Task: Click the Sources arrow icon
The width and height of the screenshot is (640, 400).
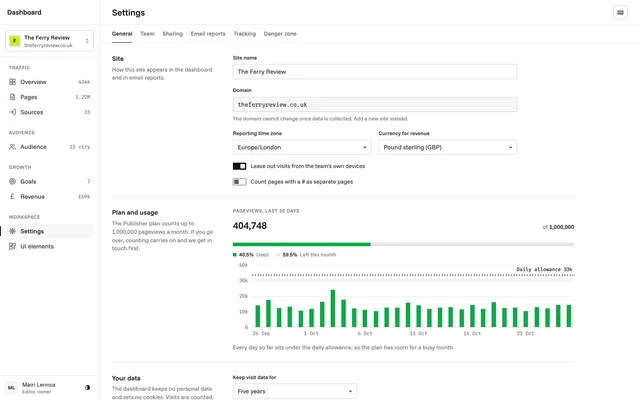Action: pos(12,112)
